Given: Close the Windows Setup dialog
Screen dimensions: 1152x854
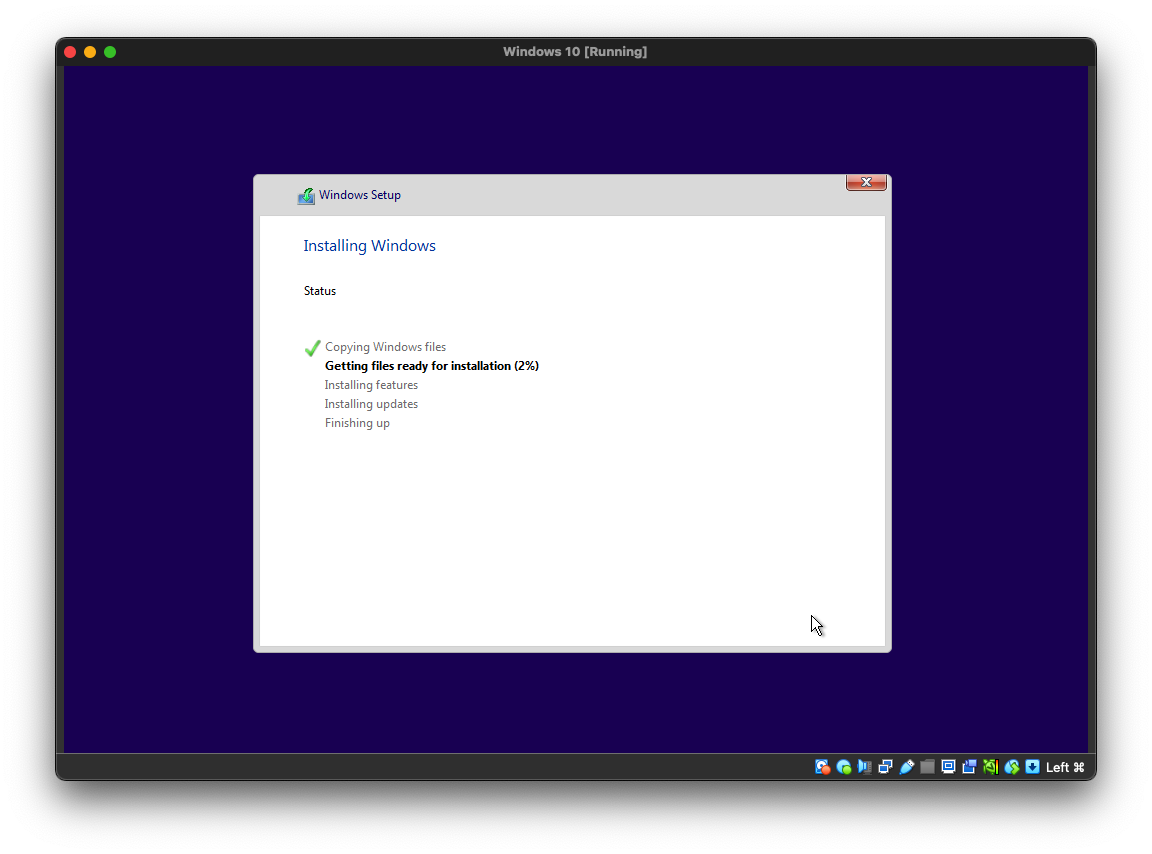Looking at the screenshot, I should [x=866, y=182].
